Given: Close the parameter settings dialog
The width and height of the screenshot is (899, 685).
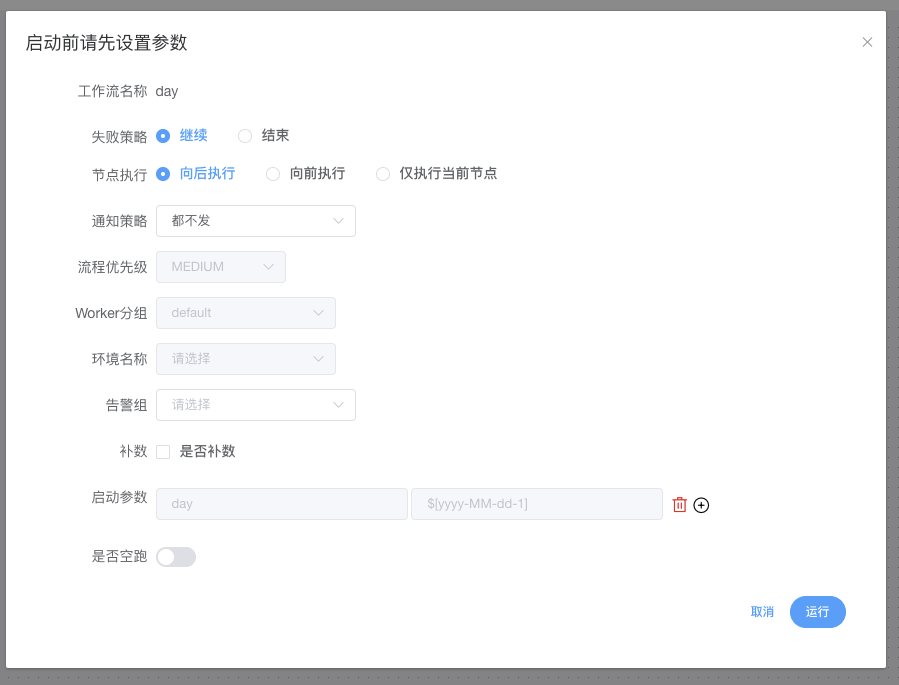Looking at the screenshot, I should pos(867,42).
